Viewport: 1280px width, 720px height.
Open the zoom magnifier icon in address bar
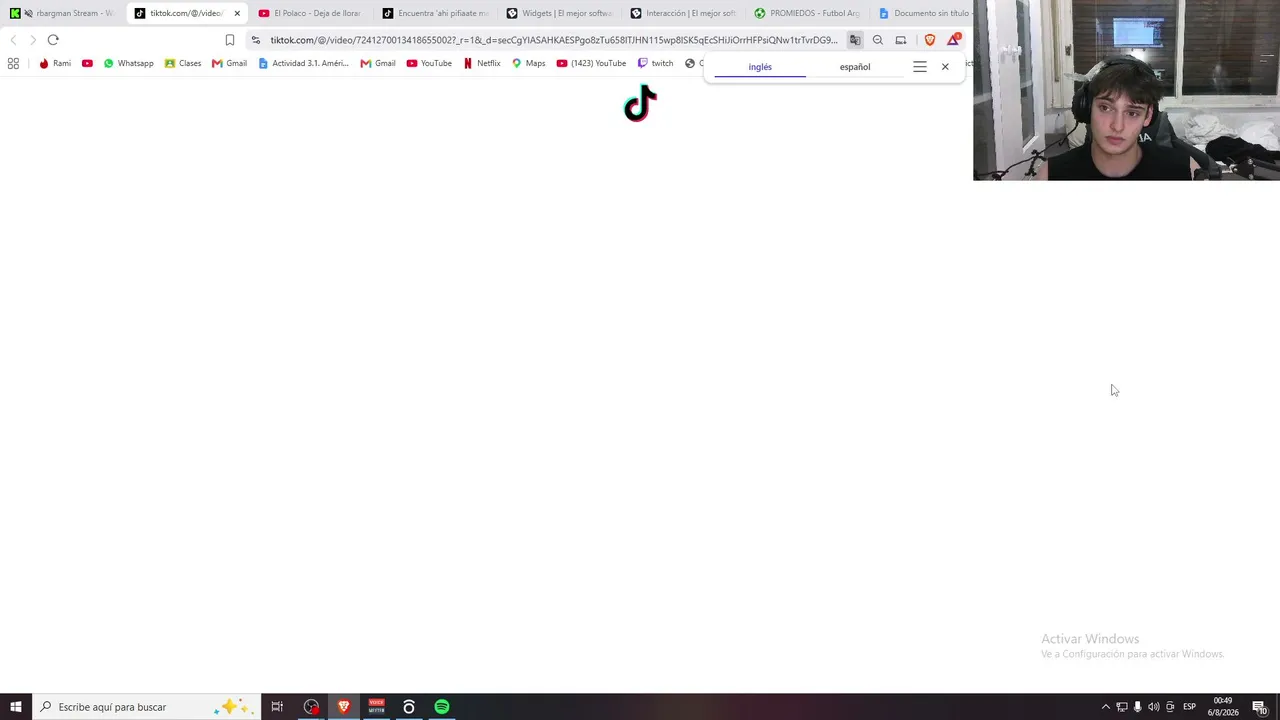(x=878, y=40)
